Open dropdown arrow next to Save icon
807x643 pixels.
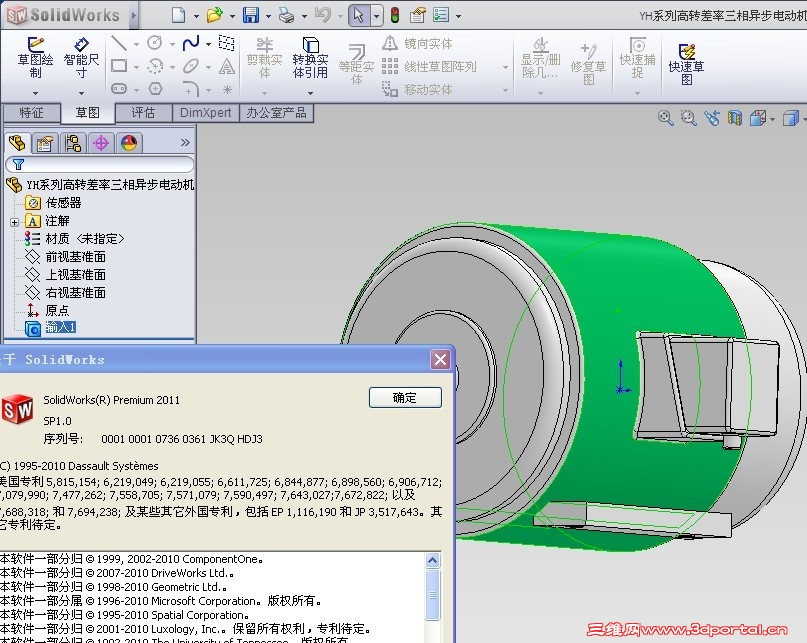click(268, 16)
